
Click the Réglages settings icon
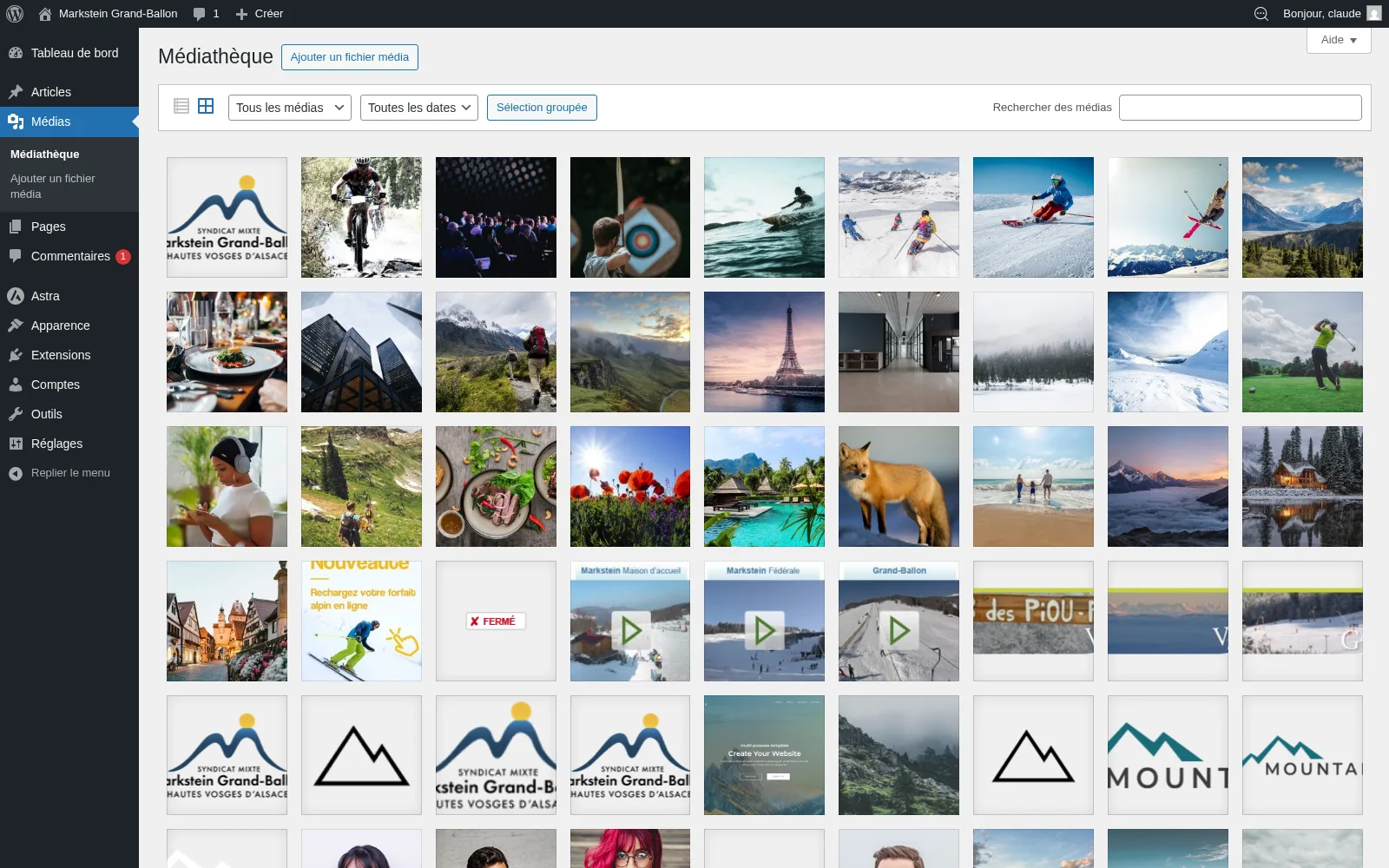pos(16,444)
